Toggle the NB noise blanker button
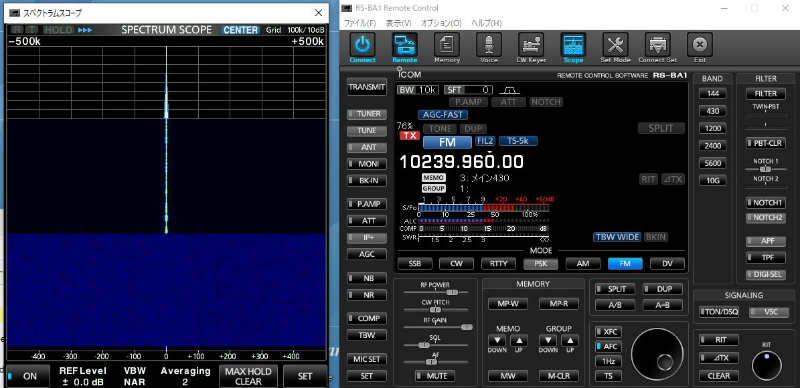The height and width of the screenshot is (388, 800). click(366, 278)
